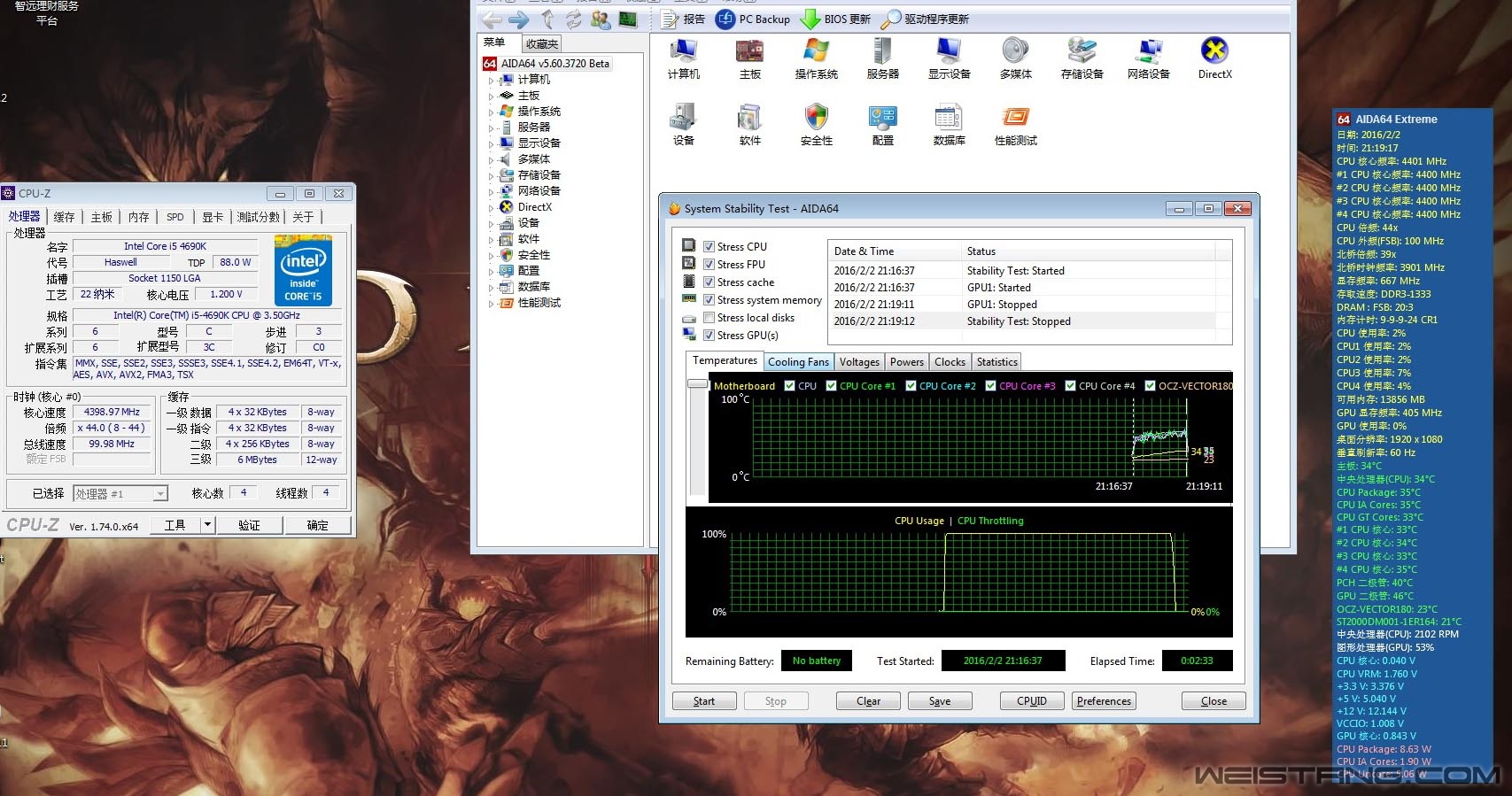Switch to the Voltages tab
The image size is (1512, 796).
859,362
